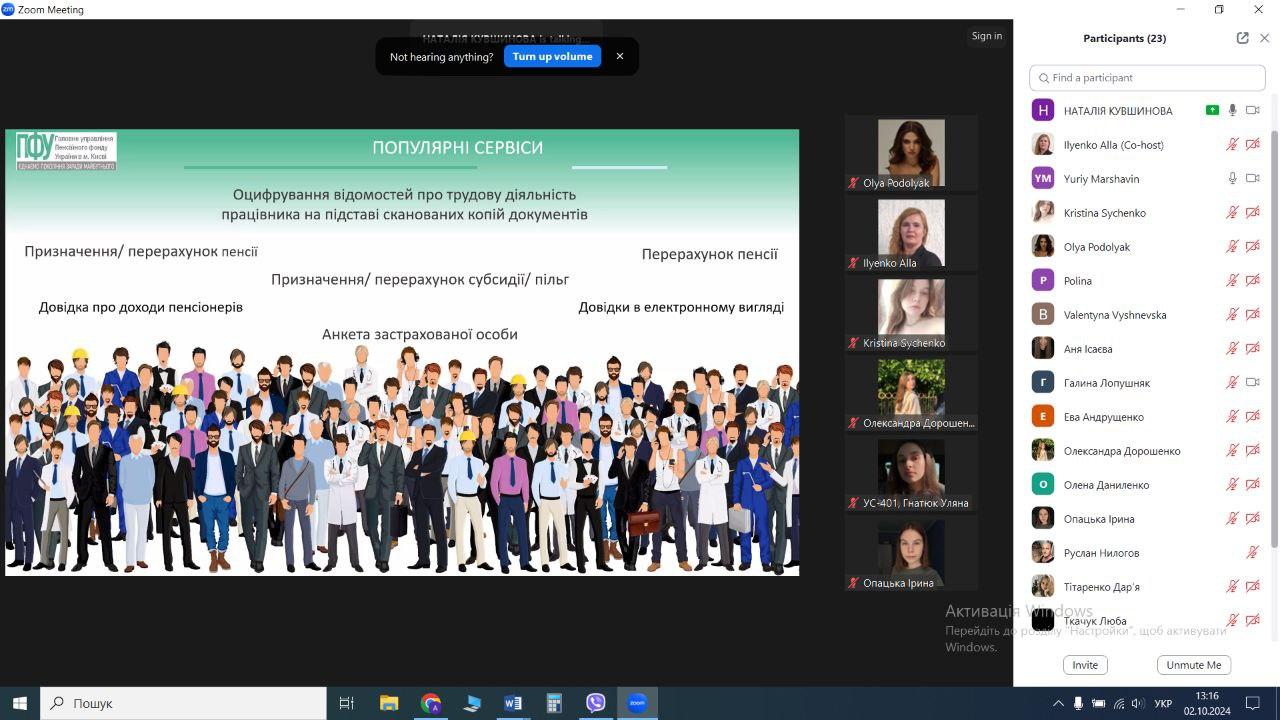Screen dimensions: 1280x720
Task: Select participant Ткачук Люба
Action: (x=1147, y=621)
